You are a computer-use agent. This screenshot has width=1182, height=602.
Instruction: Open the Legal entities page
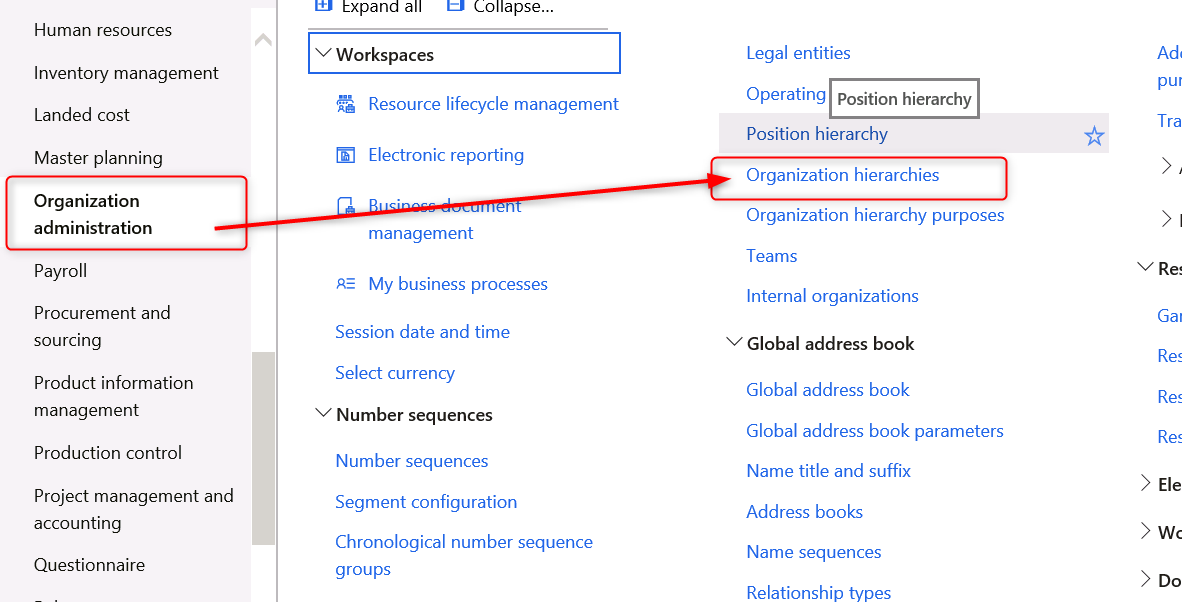tap(798, 52)
